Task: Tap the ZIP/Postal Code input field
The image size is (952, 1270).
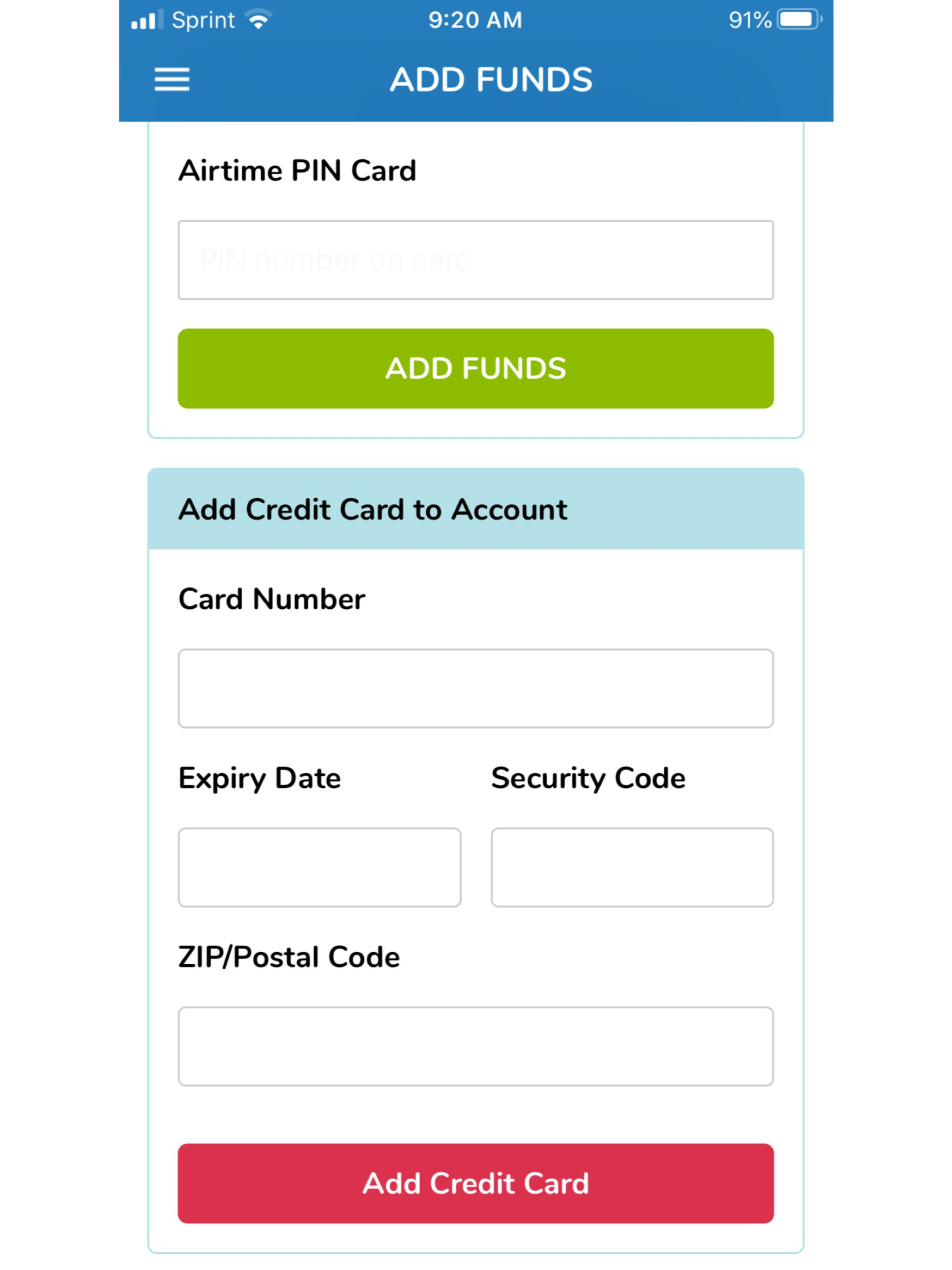Action: pyautogui.click(x=475, y=1046)
